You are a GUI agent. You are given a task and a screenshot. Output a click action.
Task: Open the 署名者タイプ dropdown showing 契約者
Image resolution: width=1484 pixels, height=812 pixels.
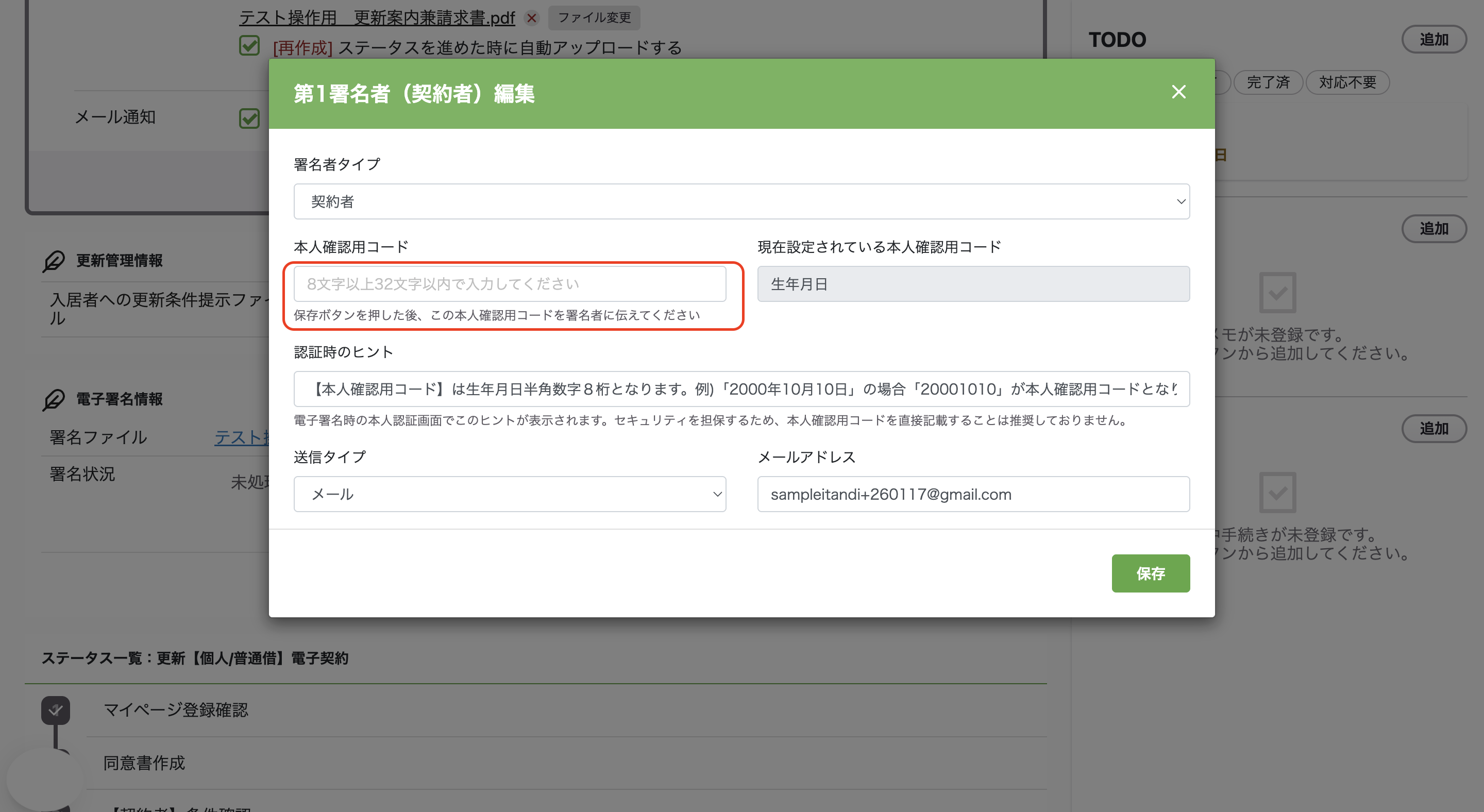click(741, 201)
